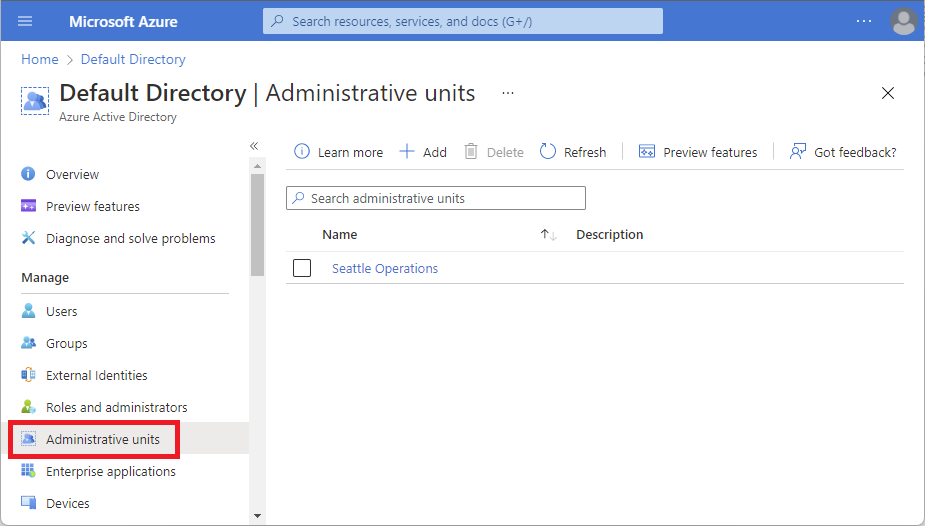Open the more options ellipsis beside title
925x526 pixels.
coord(508,93)
